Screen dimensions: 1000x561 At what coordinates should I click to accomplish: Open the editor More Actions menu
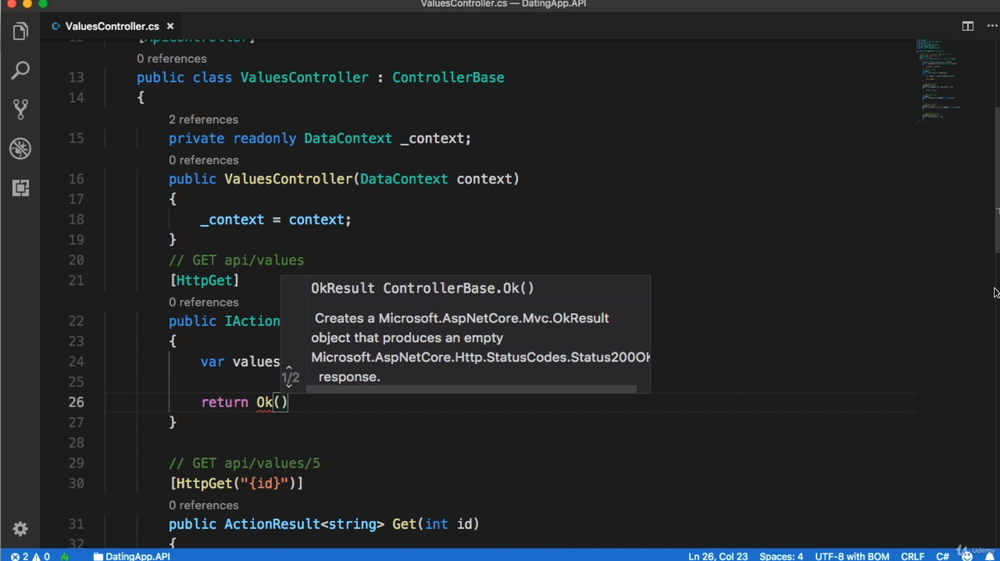[x=992, y=26]
